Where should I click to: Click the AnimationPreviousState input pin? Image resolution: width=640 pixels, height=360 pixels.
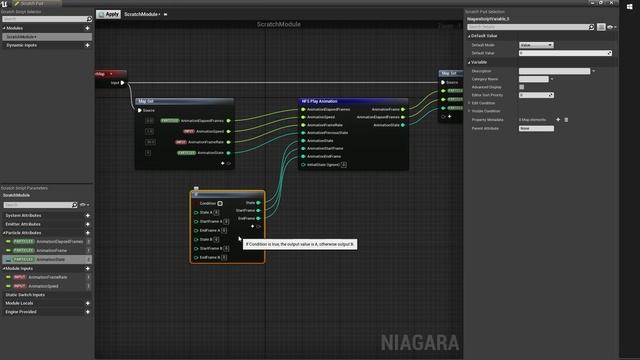point(303,133)
